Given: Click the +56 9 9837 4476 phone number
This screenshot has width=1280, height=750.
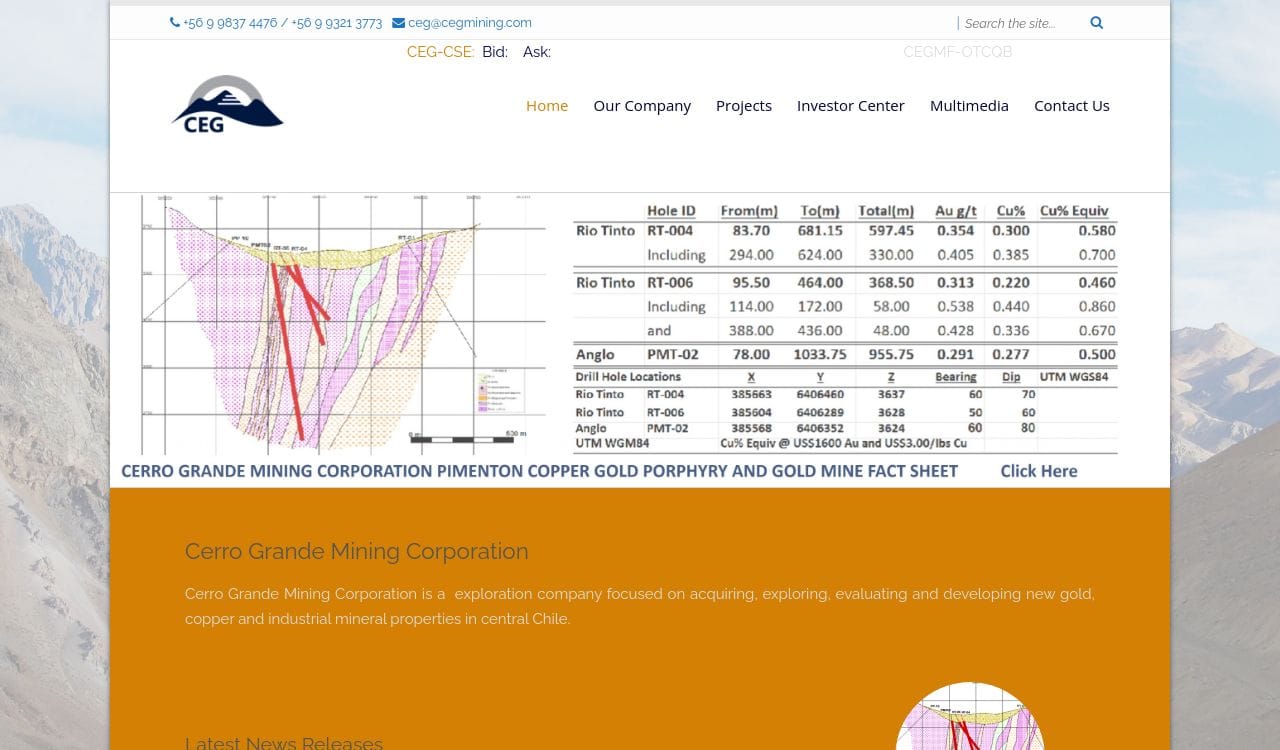Looking at the screenshot, I should click(x=230, y=23).
